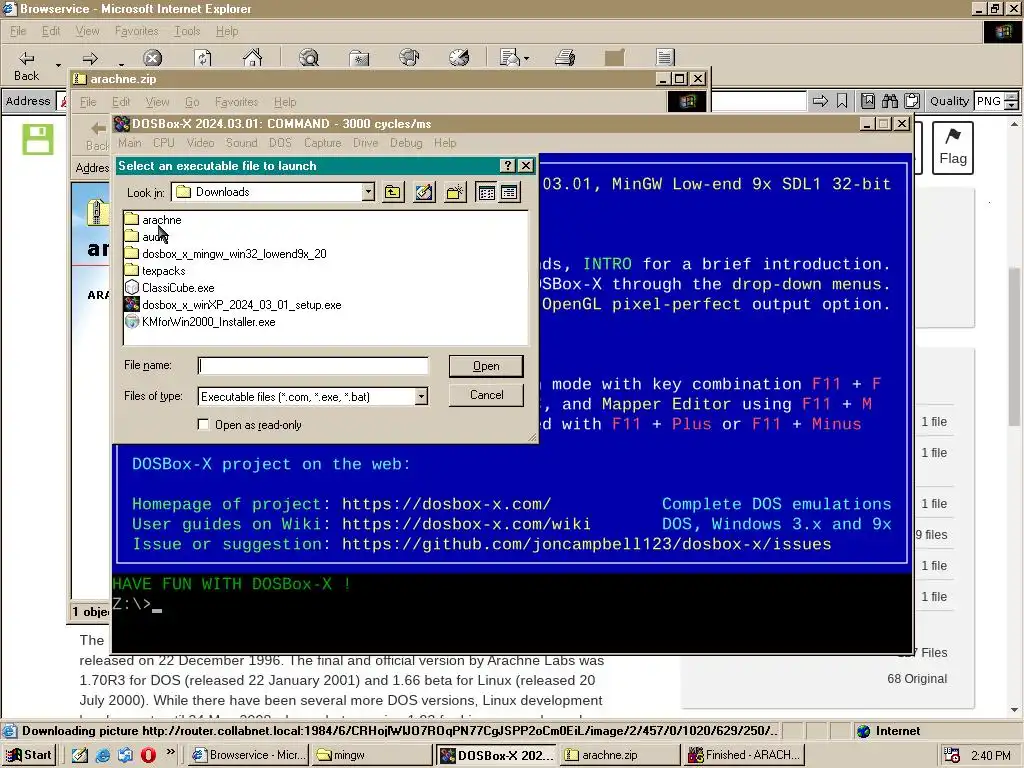
Task: Toggle Open as read-only checkbox
Action: tap(203, 424)
